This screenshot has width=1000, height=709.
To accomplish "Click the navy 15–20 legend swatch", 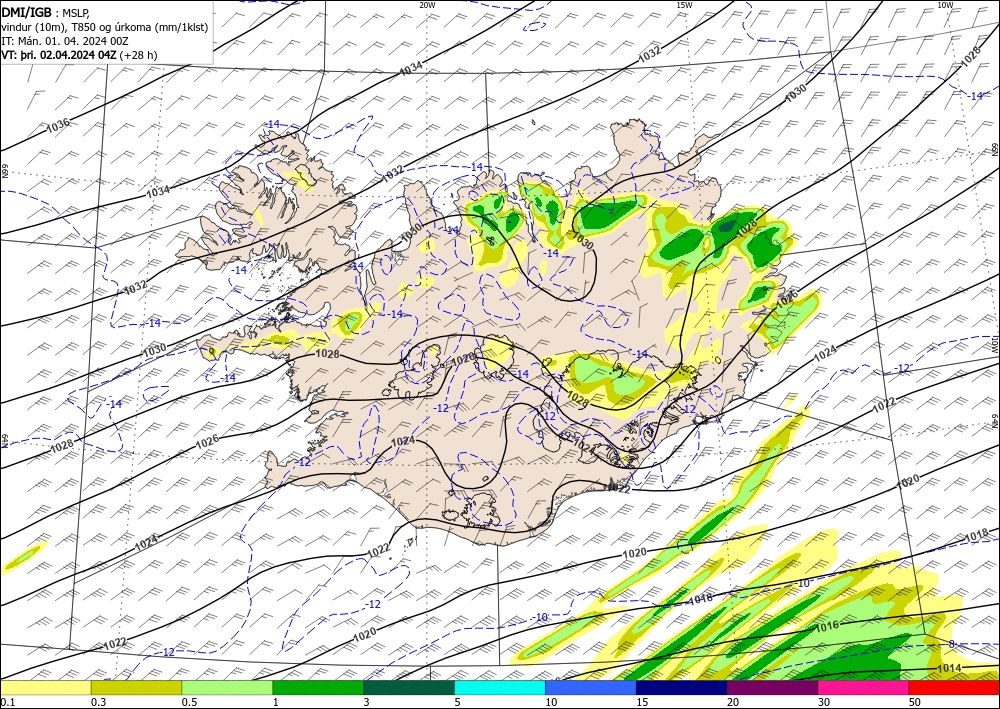I will click(x=682, y=688).
